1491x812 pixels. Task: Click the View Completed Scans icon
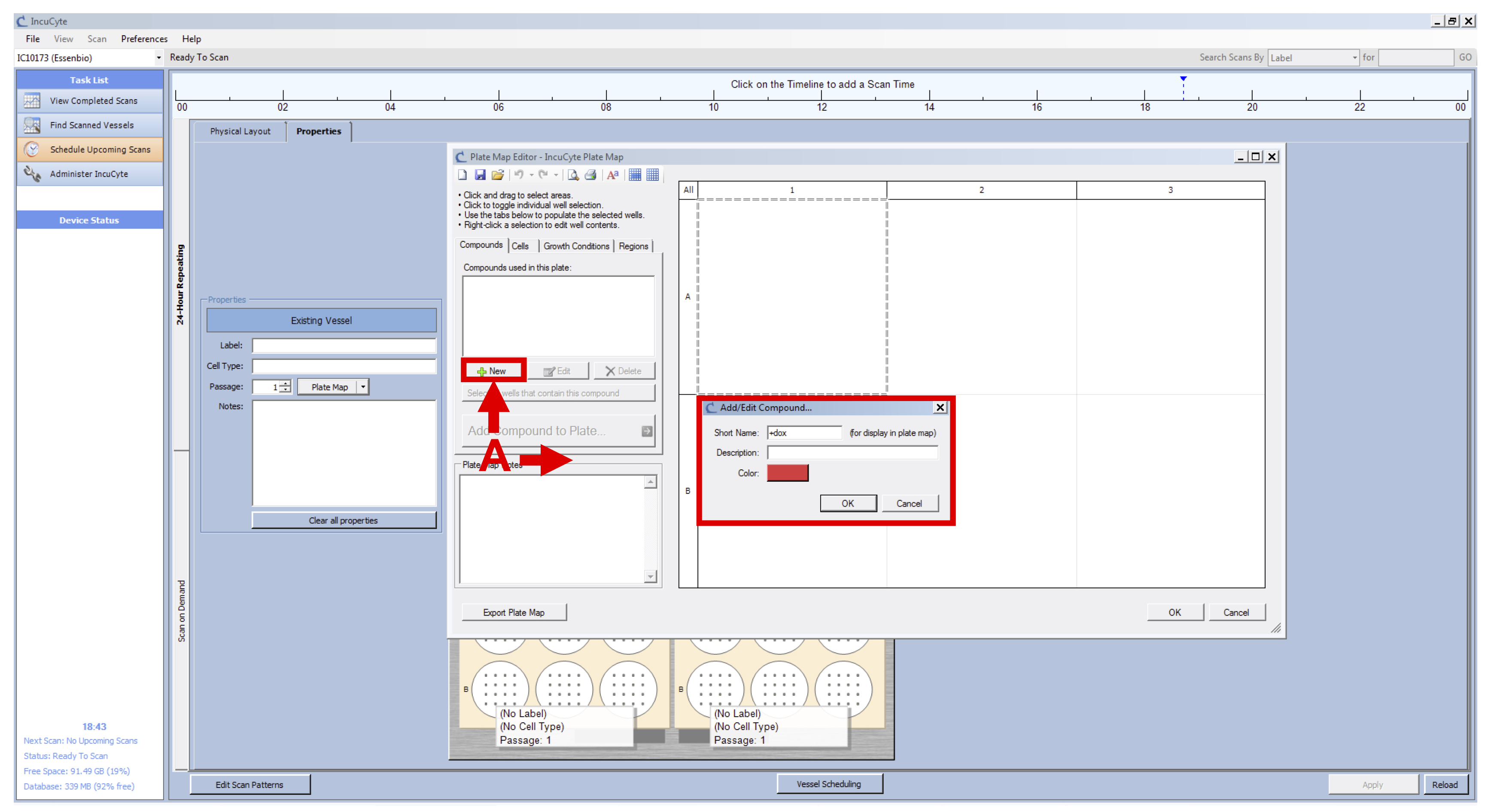(x=32, y=101)
